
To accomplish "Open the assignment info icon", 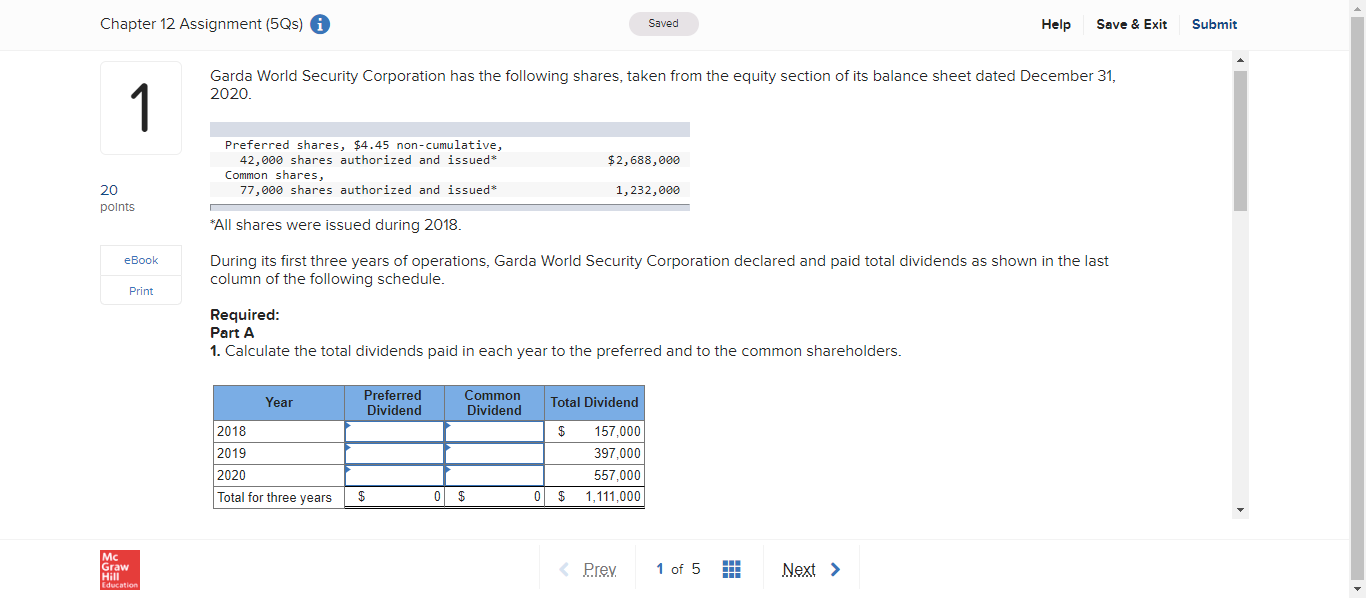I will tap(321, 25).
